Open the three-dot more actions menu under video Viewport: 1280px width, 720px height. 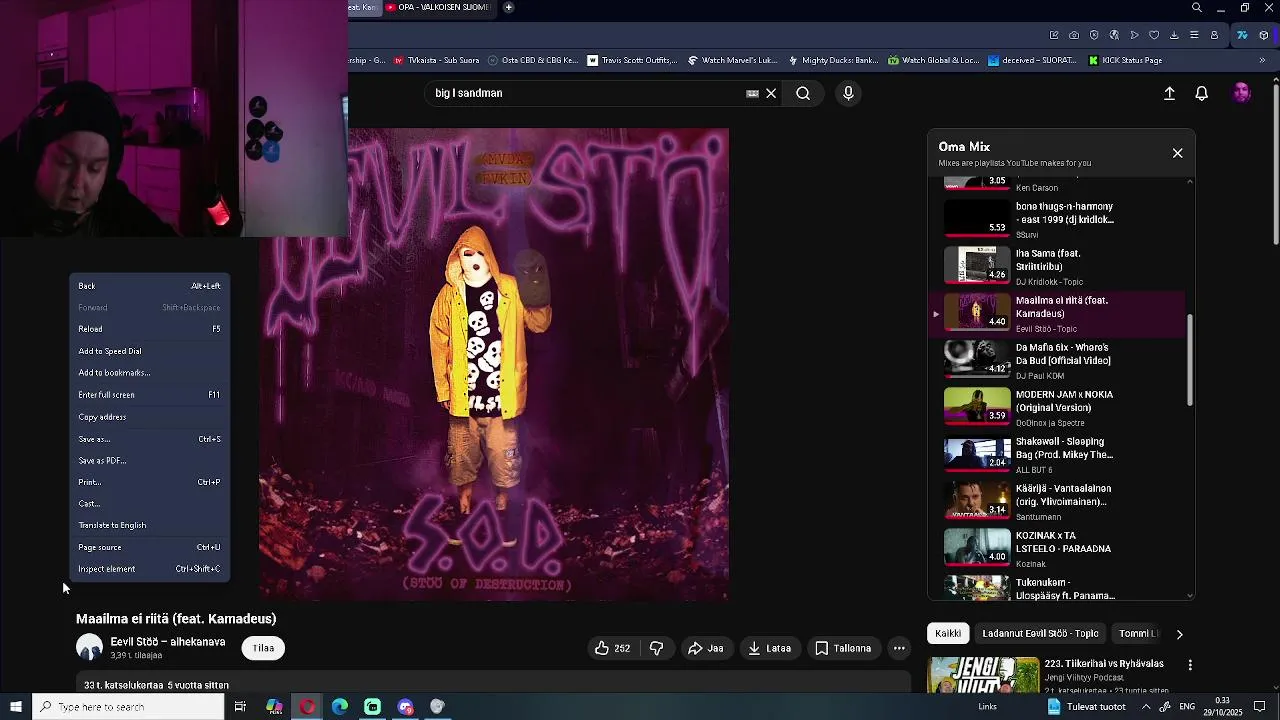pos(899,648)
